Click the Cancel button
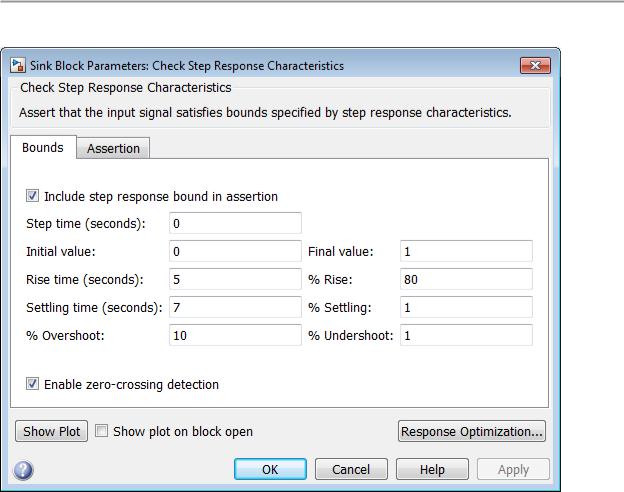This screenshot has width=624, height=492. coord(351,469)
